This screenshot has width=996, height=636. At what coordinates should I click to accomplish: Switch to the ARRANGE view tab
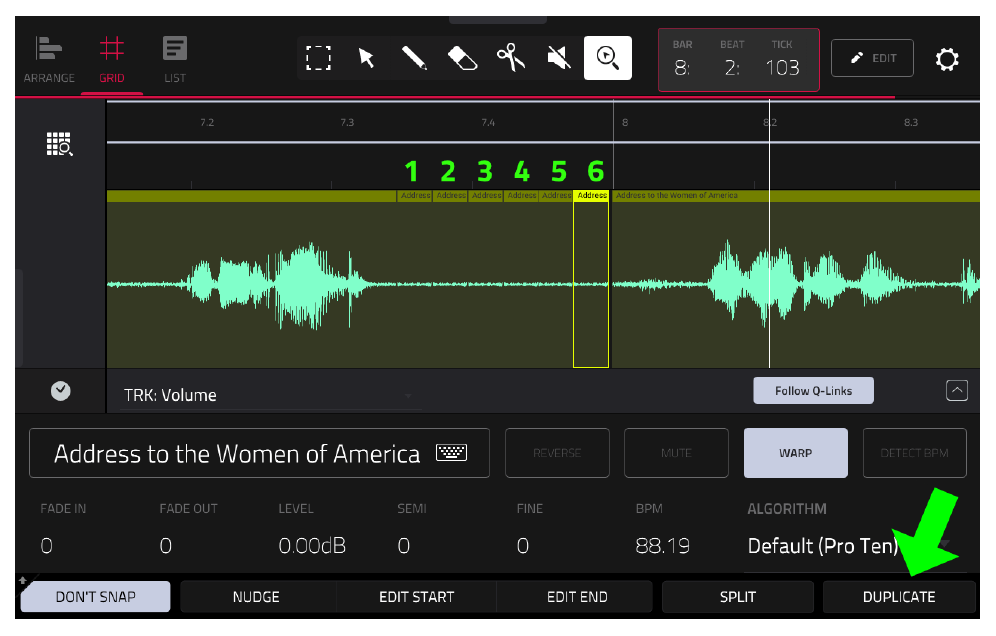[49, 60]
